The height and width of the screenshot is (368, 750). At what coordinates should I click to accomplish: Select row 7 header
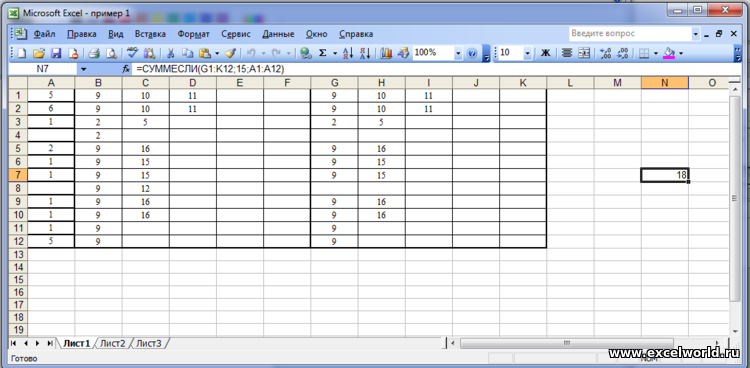(x=18, y=175)
